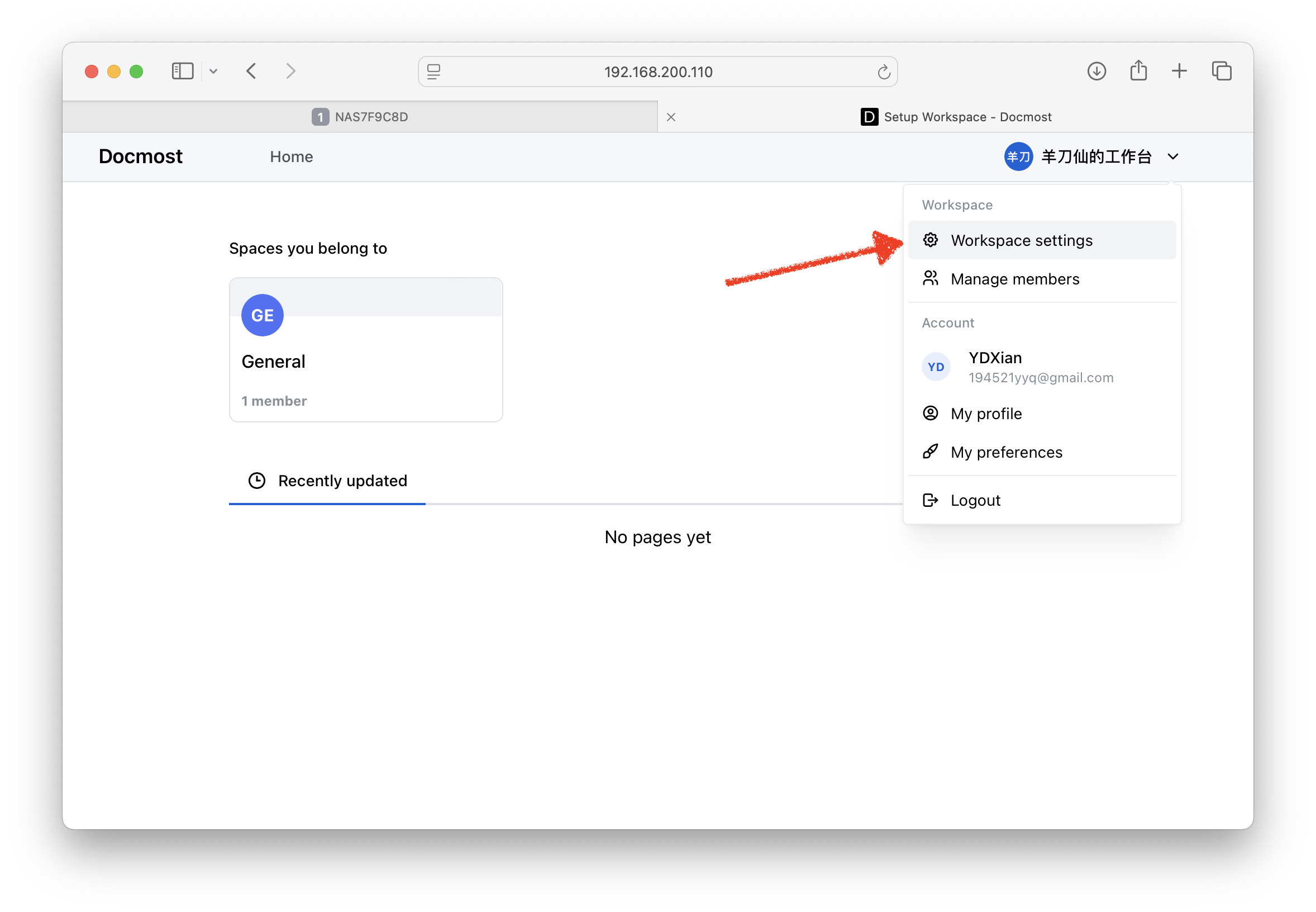1316x912 pixels.
Task: Open Workspace settings from menu
Action: 1041,240
